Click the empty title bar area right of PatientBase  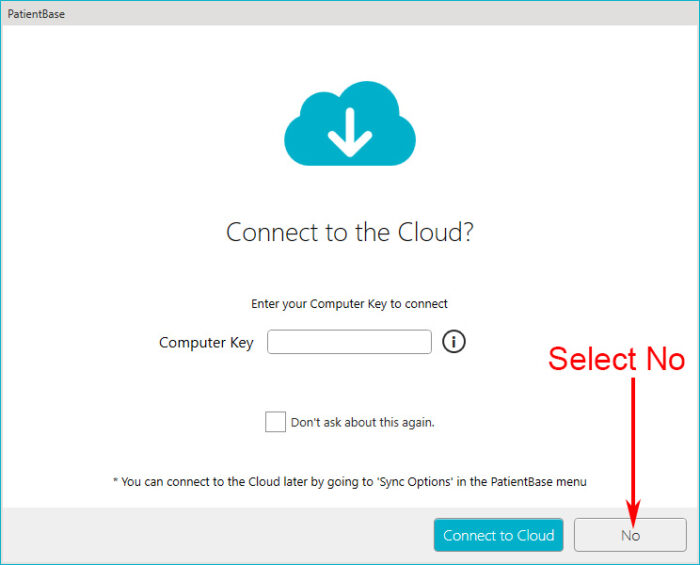(380, 15)
